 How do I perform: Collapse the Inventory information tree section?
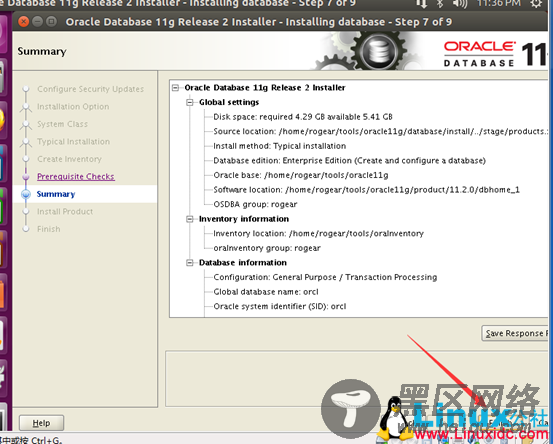tap(190, 219)
